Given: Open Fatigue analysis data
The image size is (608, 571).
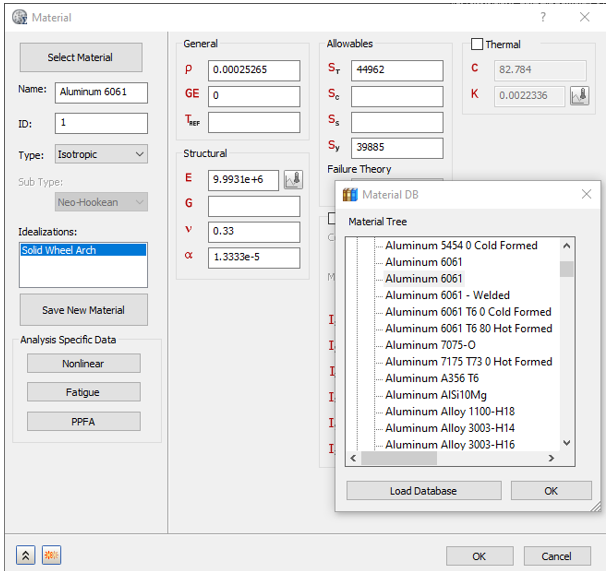Looking at the screenshot, I should pos(83,392).
